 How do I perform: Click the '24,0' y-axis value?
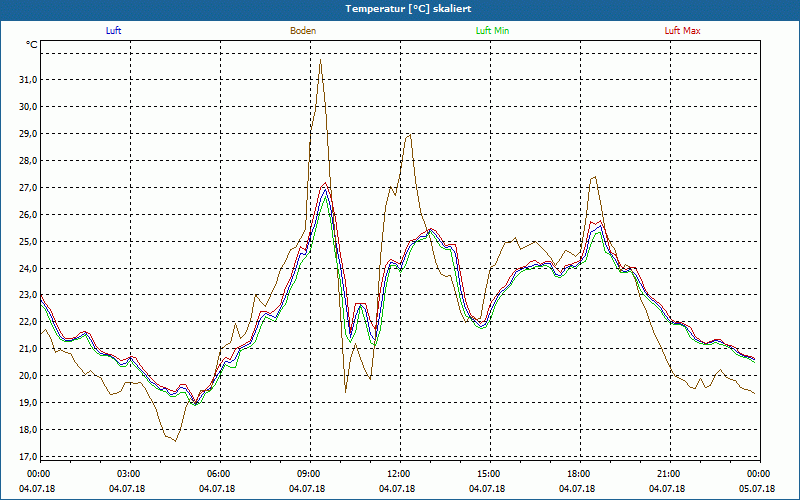coord(28,268)
